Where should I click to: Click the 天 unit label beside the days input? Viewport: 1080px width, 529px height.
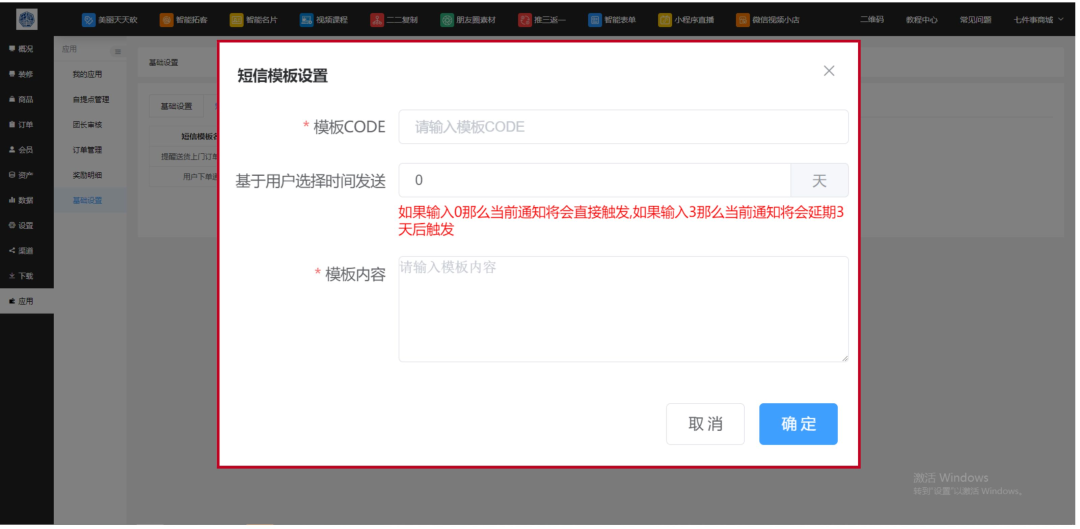point(820,180)
